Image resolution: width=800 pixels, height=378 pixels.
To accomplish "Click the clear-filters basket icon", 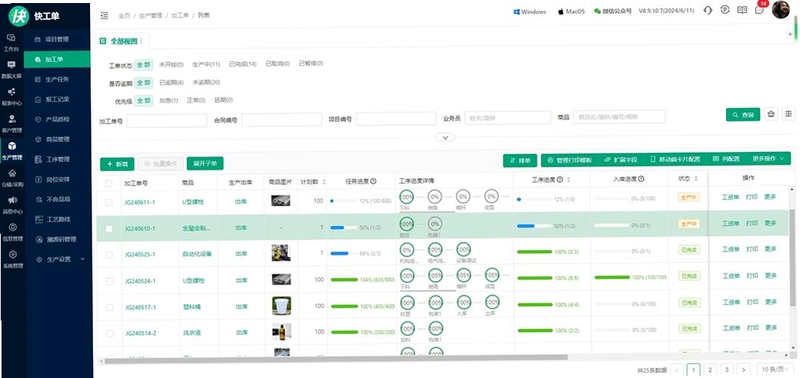I will pyautogui.click(x=771, y=114).
